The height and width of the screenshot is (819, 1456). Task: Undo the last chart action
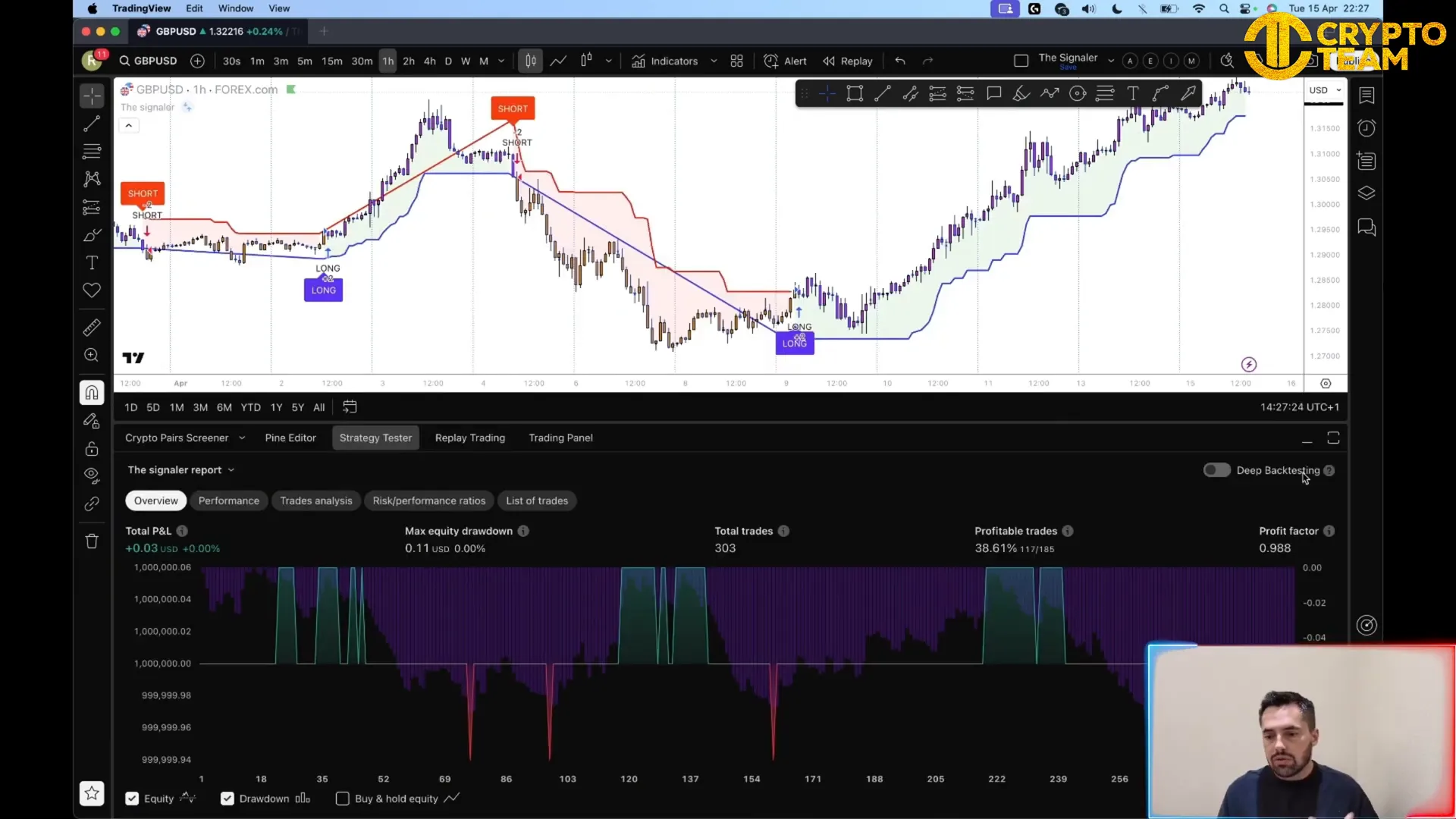click(900, 61)
